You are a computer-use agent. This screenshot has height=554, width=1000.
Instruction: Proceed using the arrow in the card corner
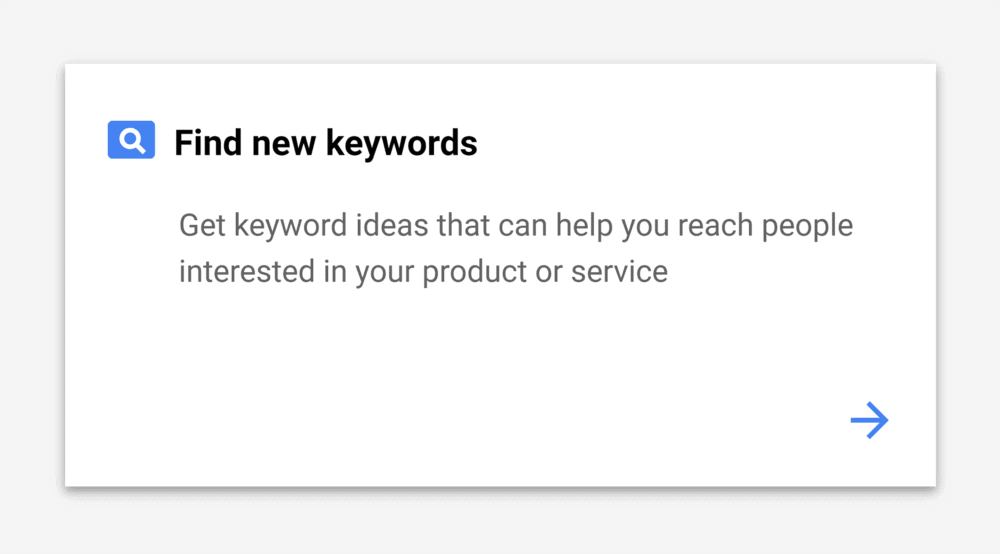click(869, 420)
